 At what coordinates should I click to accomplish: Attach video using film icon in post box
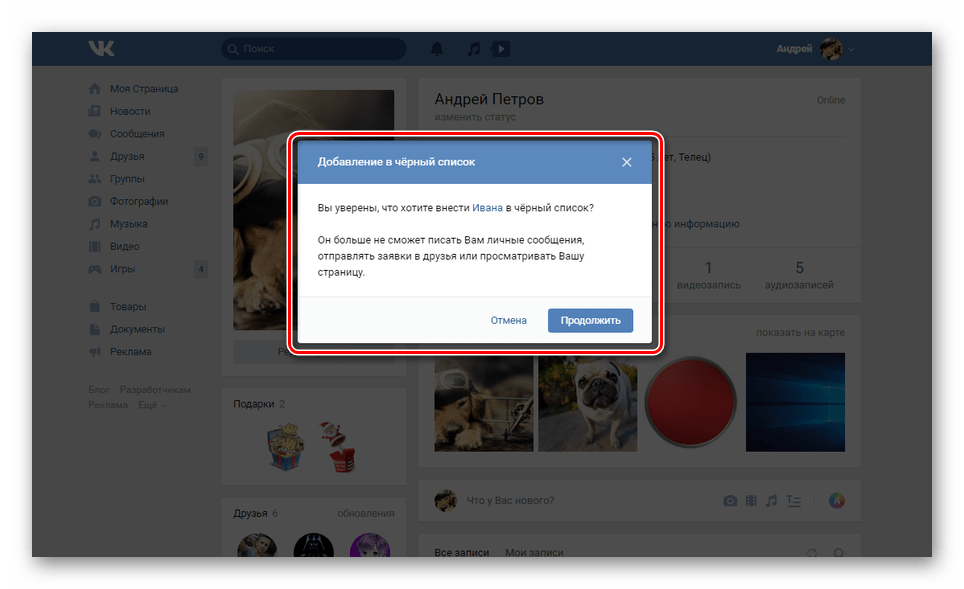pos(751,501)
